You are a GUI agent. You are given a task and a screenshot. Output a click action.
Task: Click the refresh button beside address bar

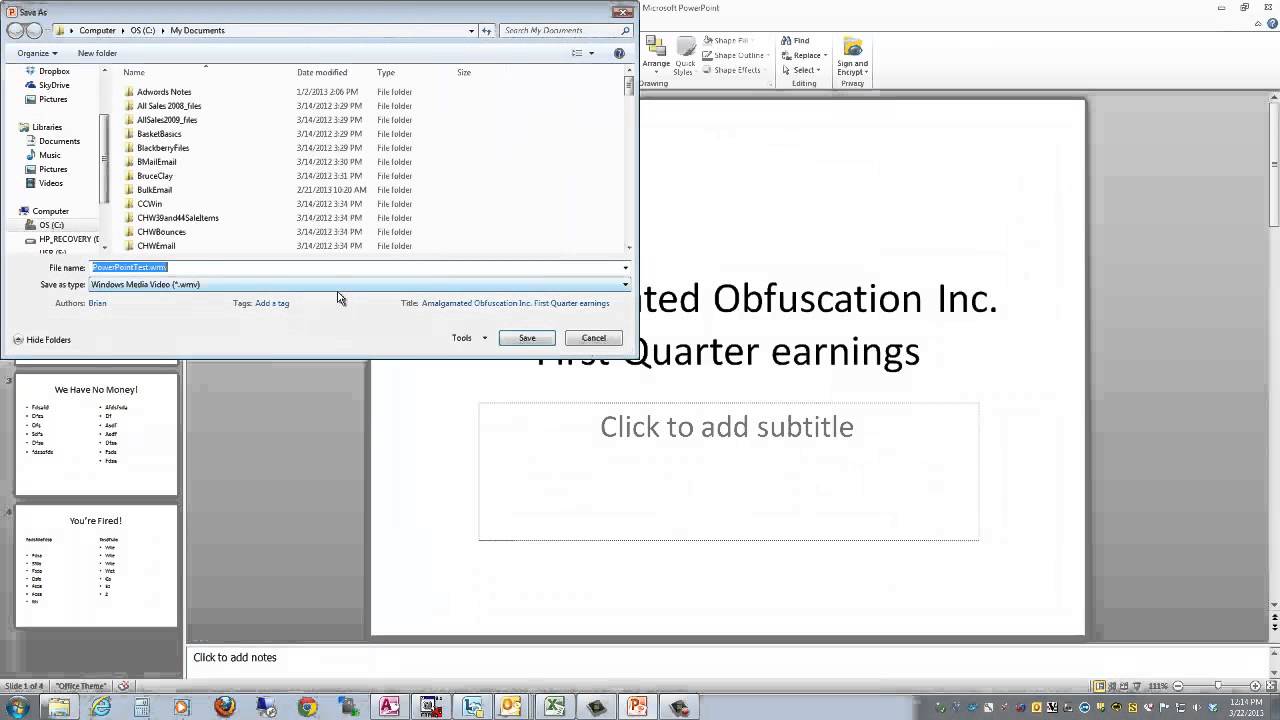(x=487, y=30)
